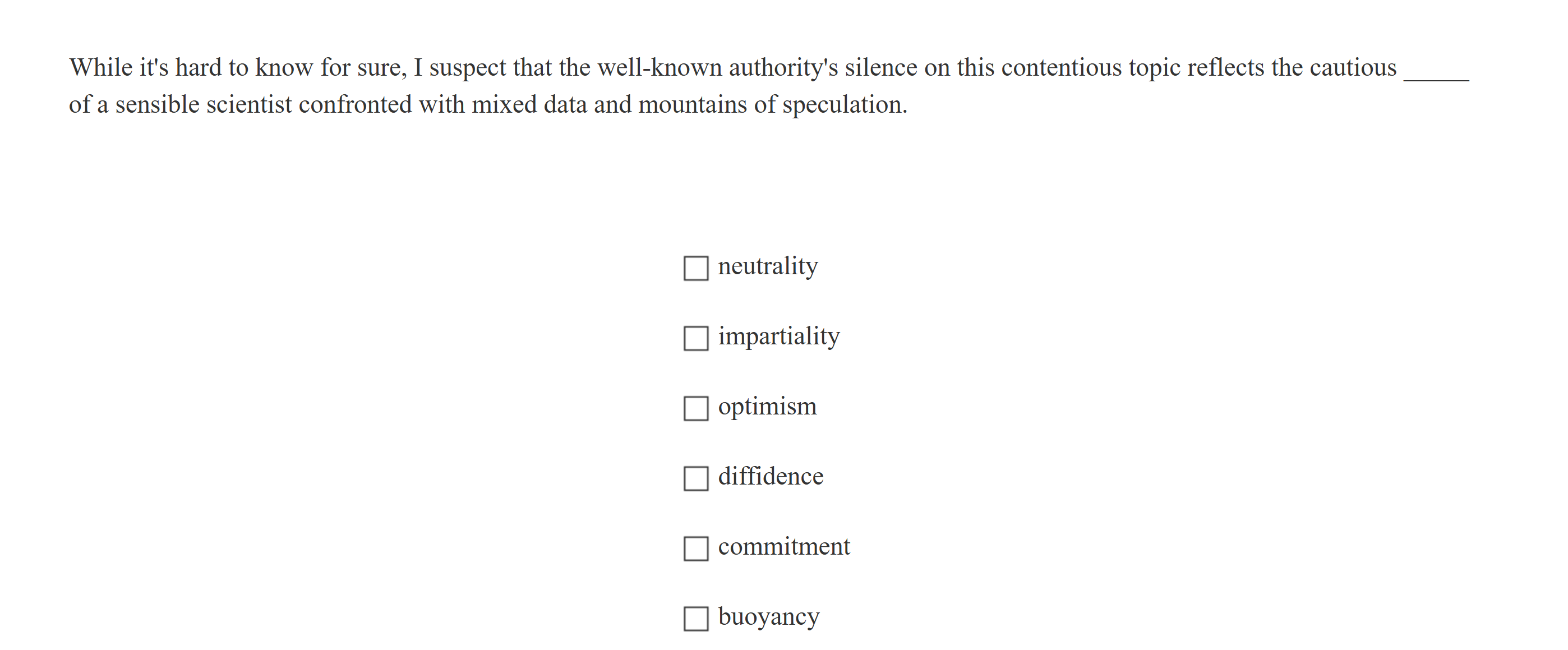Viewport: 1568px width, 650px height.
Task: Click the word impartiality
Action: (x=779, y=335)
